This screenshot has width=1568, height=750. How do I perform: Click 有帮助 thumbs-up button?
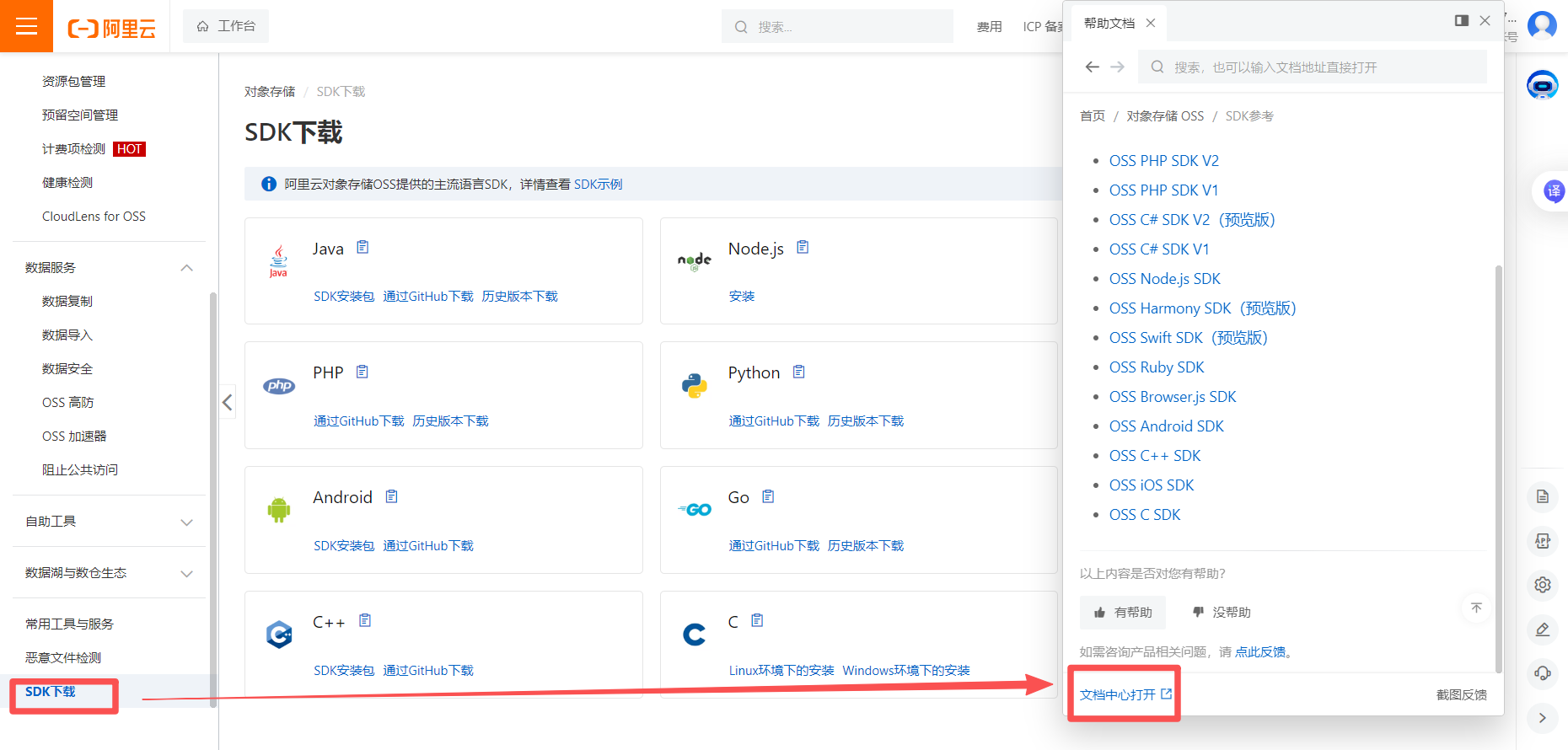1123,613
